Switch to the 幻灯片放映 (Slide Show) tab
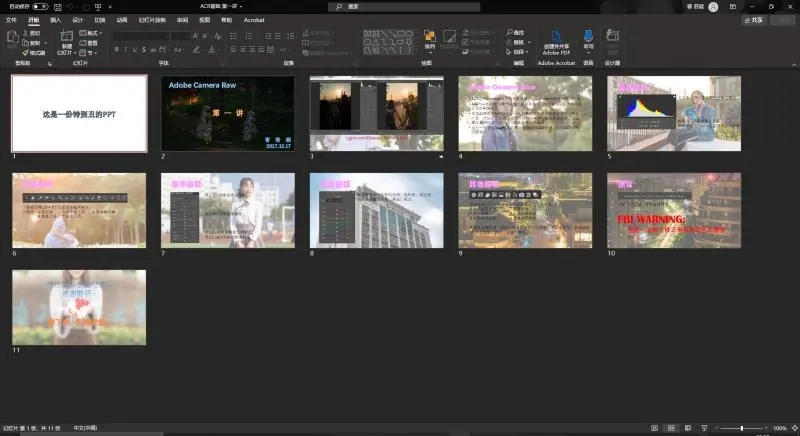Screen dimensions: 800x436 152,20
